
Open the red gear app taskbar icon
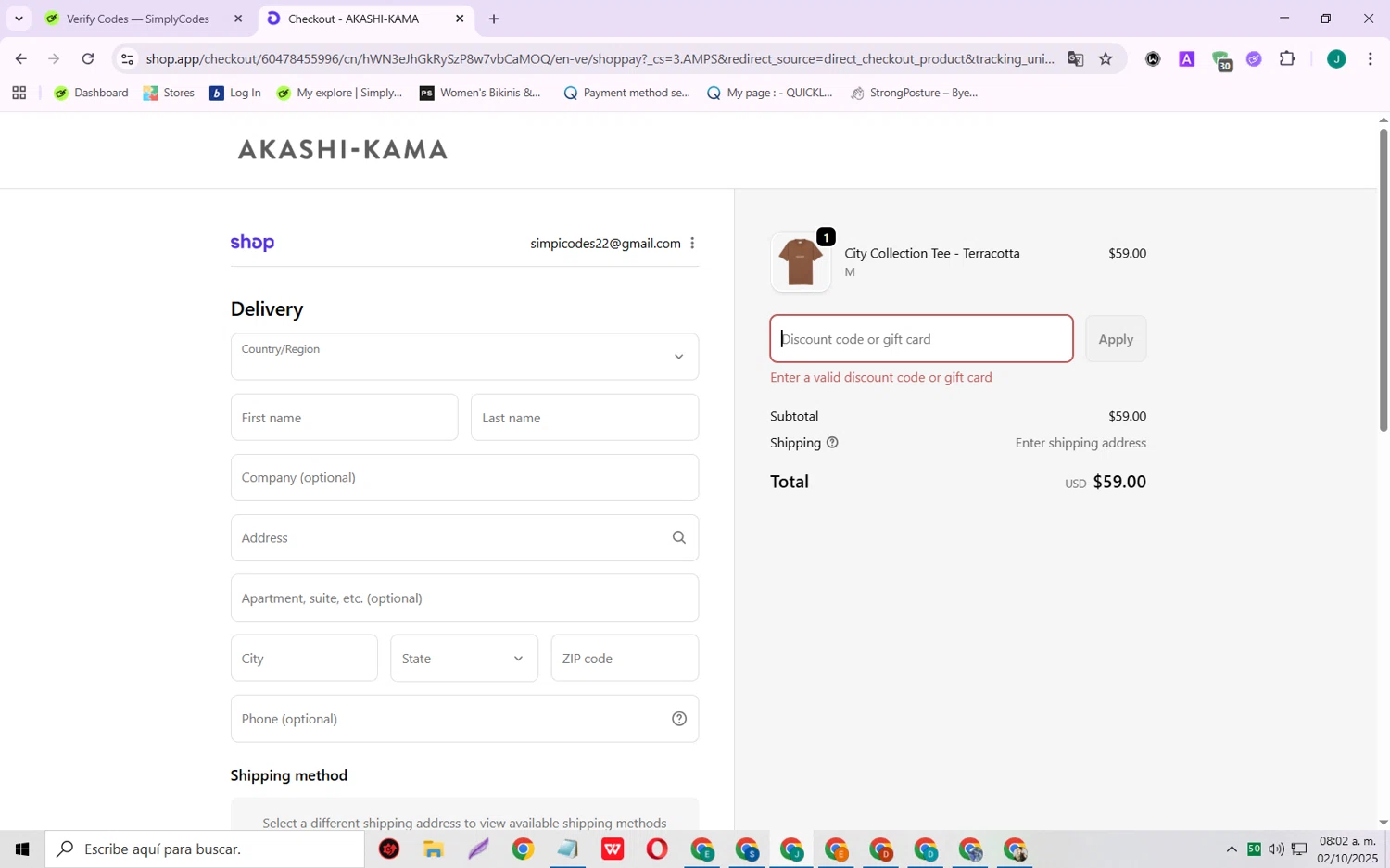[x=389, y=849]
